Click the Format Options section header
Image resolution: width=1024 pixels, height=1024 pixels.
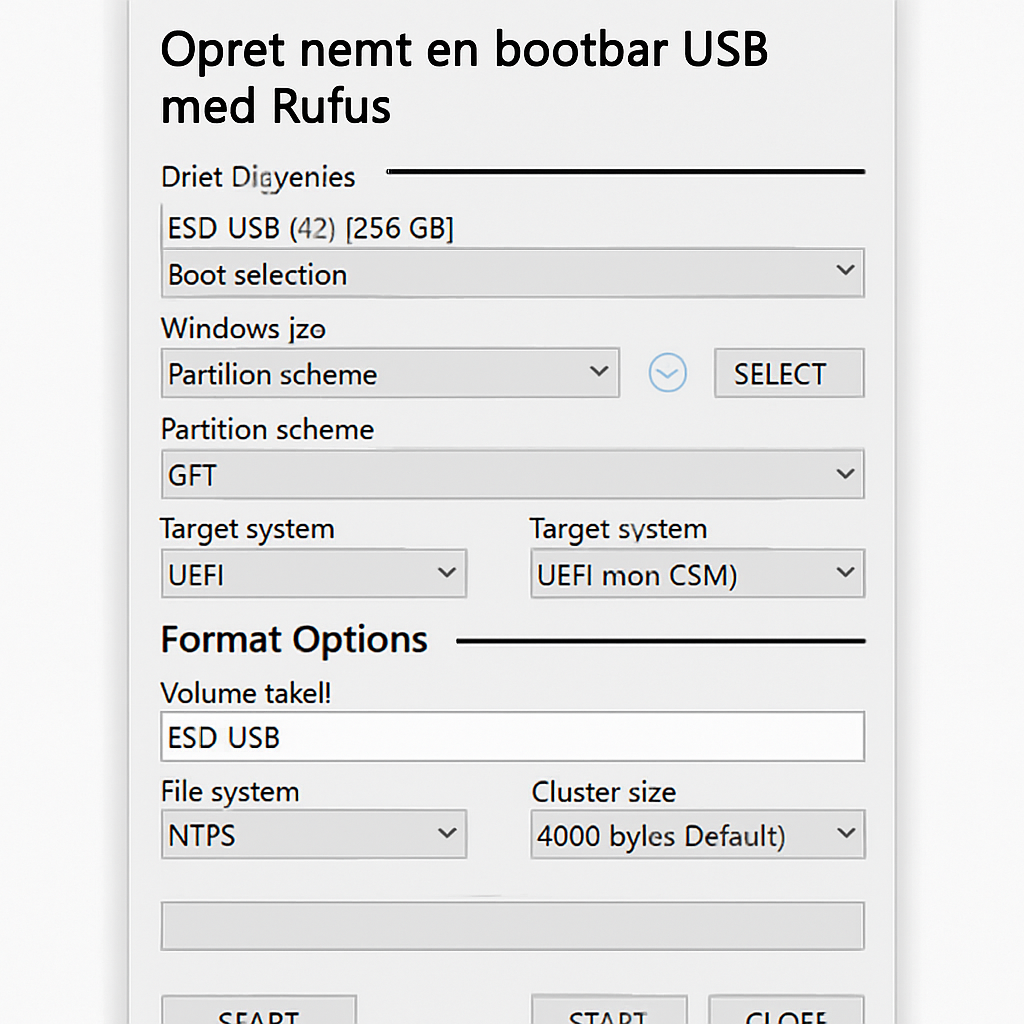[293, 639]
